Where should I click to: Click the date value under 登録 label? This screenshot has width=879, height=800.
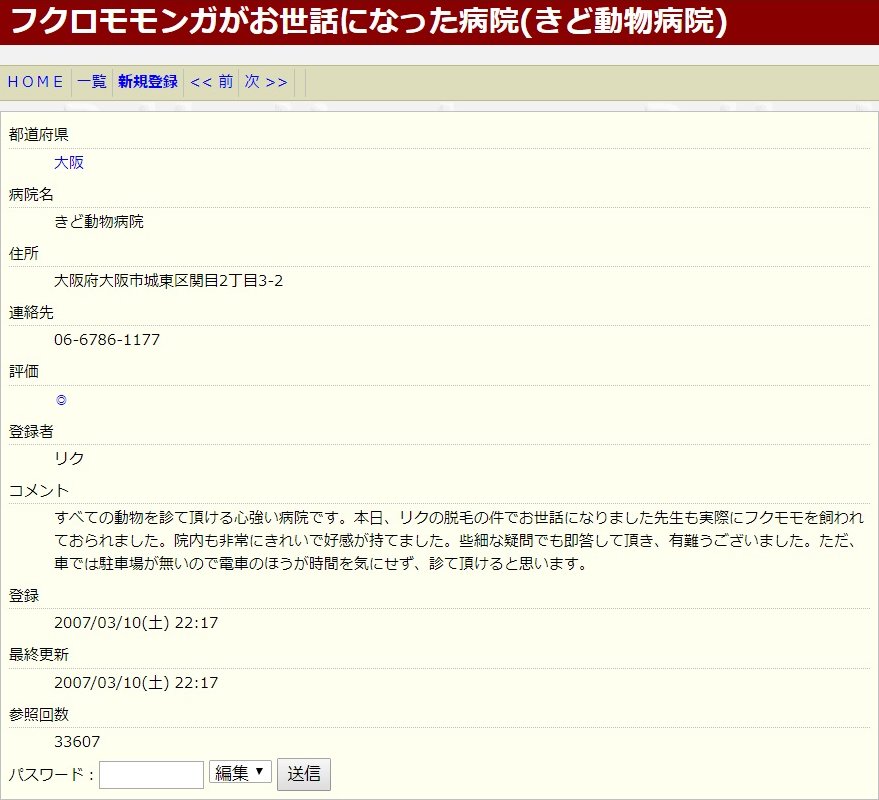tap(136, 623)
